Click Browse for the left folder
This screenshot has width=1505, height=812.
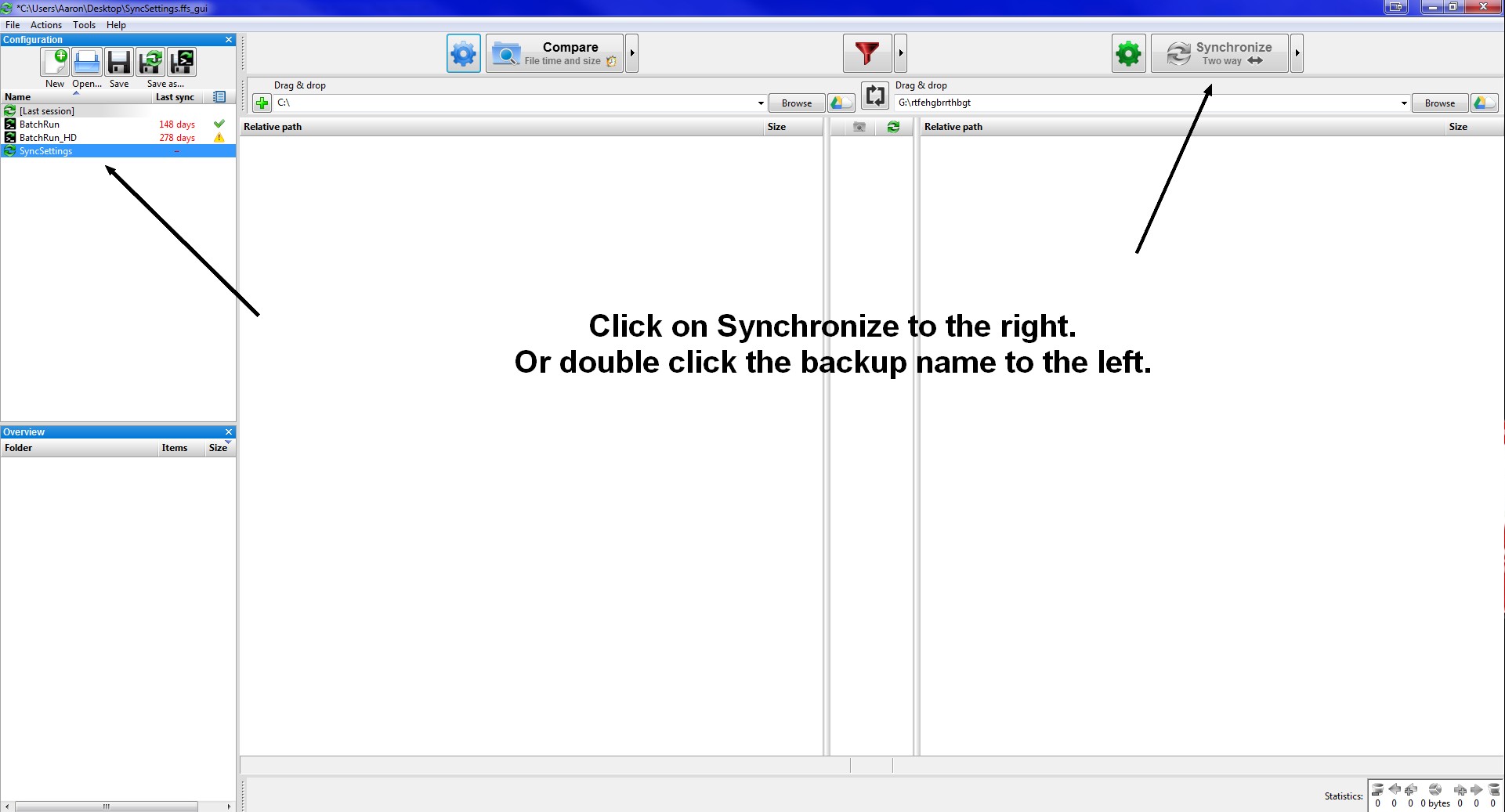pyautogui.click(x=797, y=103)
